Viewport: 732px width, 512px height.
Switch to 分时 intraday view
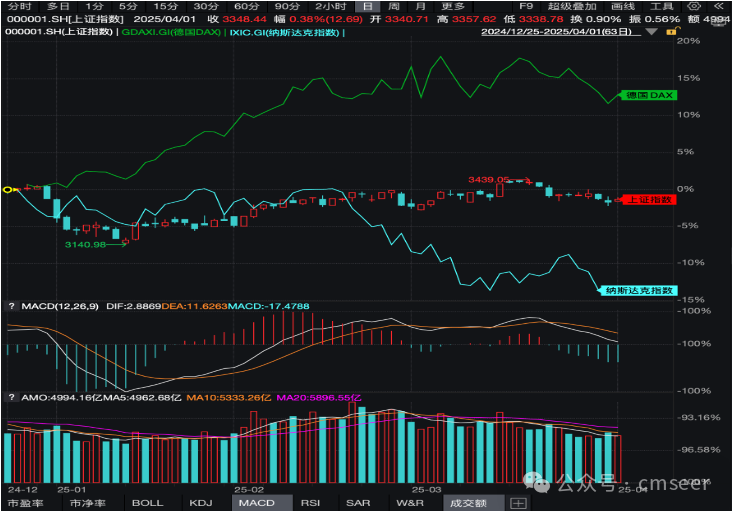tap(20, 6)
